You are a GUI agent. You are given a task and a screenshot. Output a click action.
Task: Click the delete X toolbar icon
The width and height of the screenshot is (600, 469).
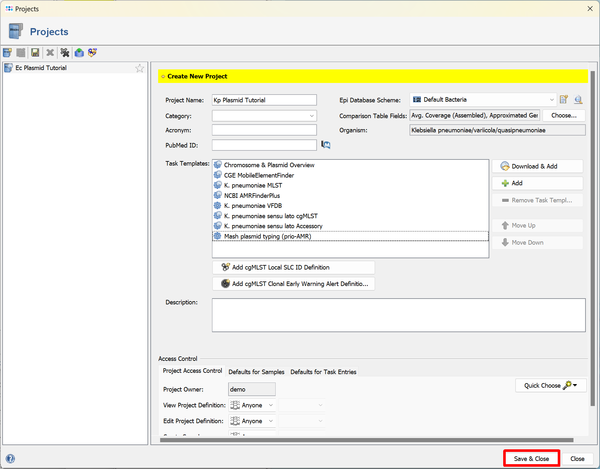tap(50, 52)
